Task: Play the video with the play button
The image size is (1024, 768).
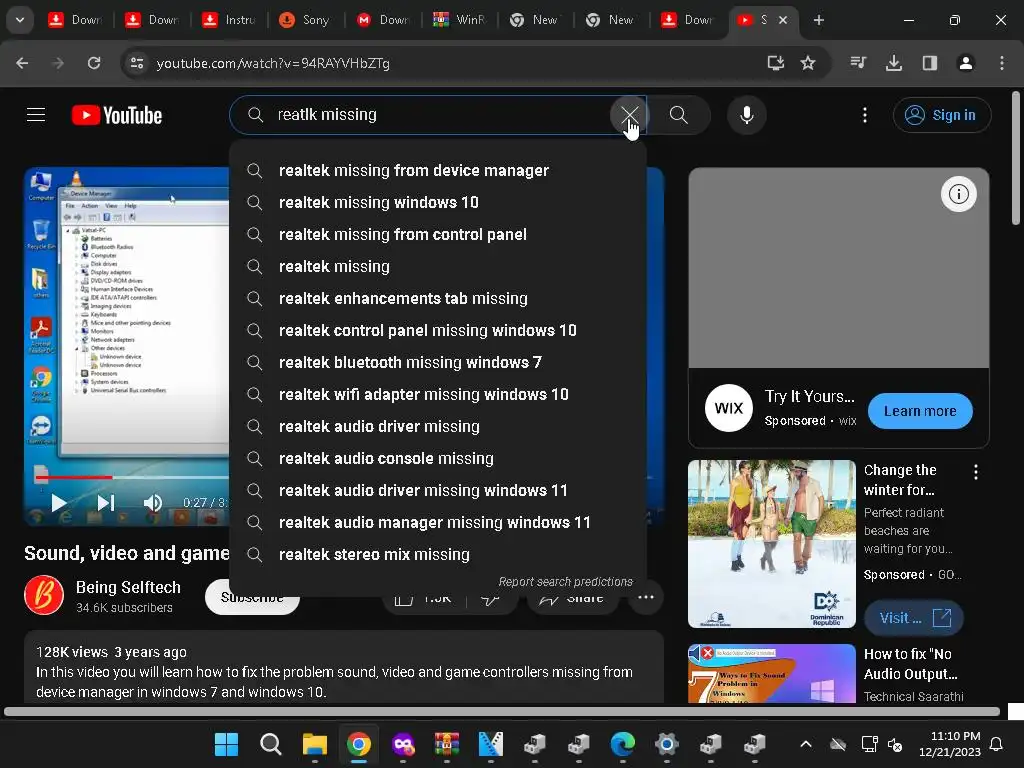Action: click(x=59, y=502)
